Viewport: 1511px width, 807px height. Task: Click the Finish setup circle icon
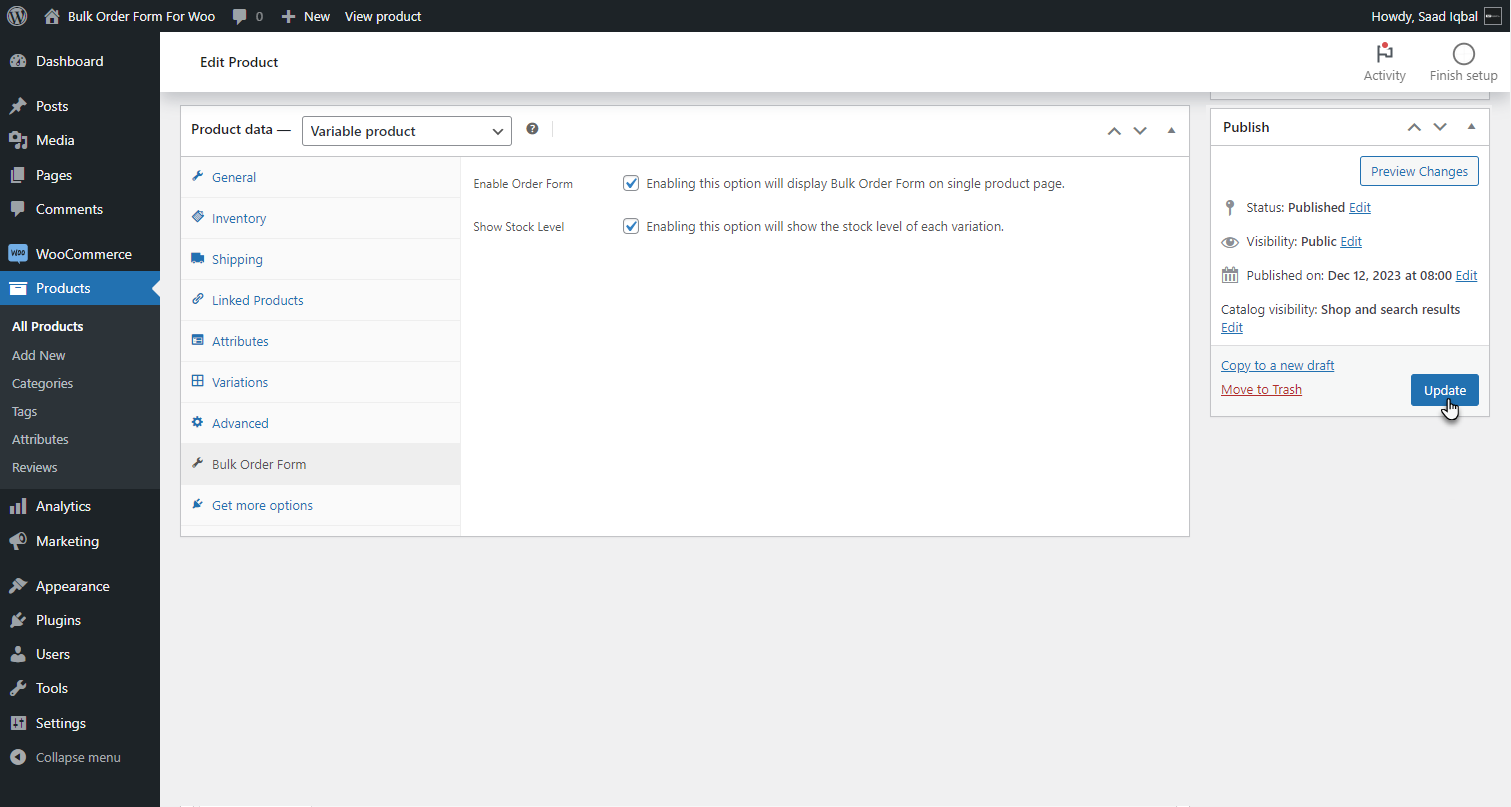(1464, 54)
